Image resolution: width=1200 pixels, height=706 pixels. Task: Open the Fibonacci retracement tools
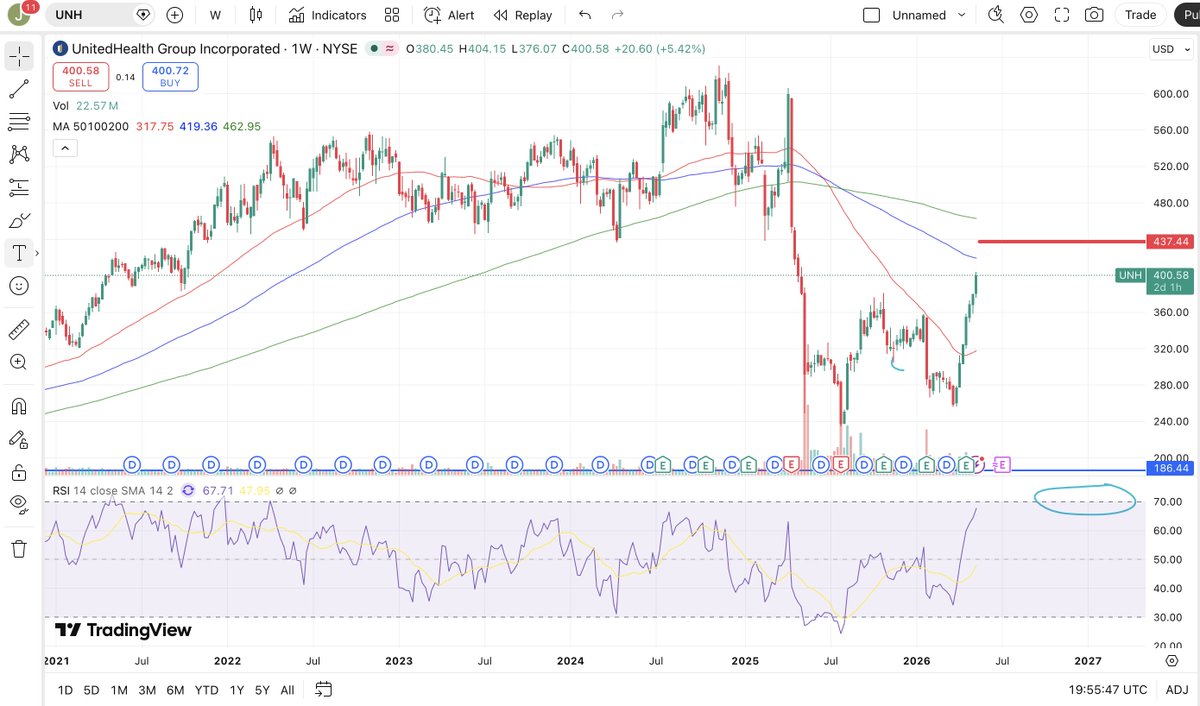(x=19, y=122)
